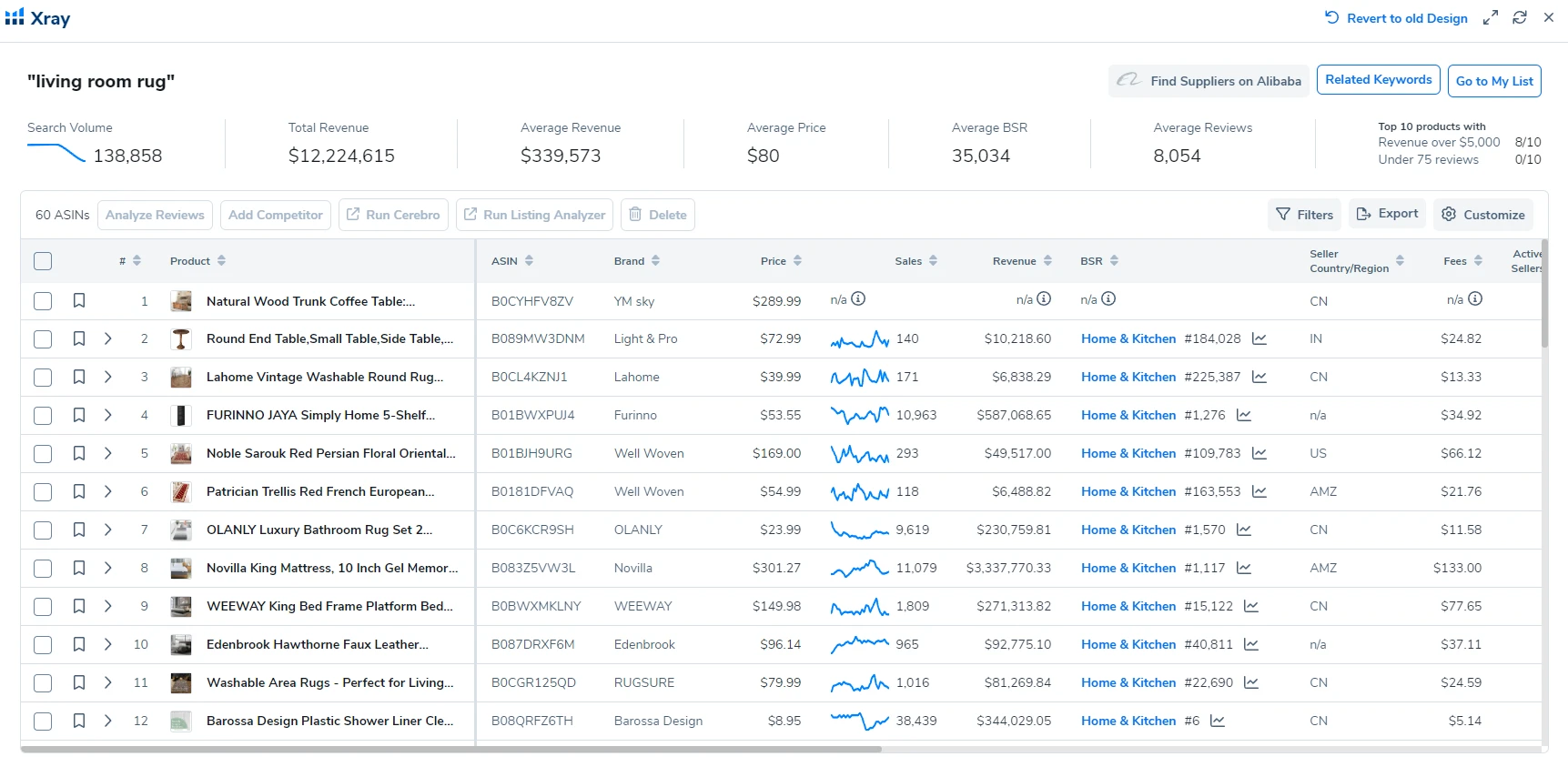Click the refresh icon in top bar
1568x767 pixels.
click(x=1519, y=18)
